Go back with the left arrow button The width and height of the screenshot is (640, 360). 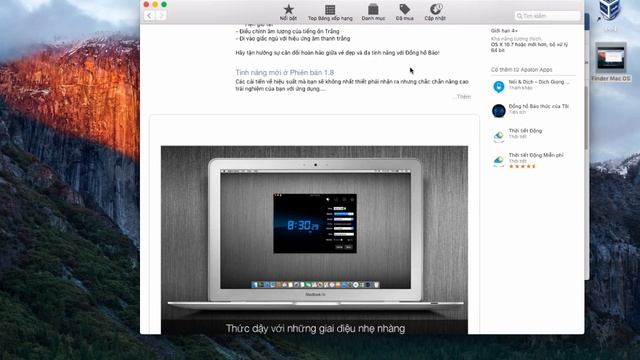(149, 16)
